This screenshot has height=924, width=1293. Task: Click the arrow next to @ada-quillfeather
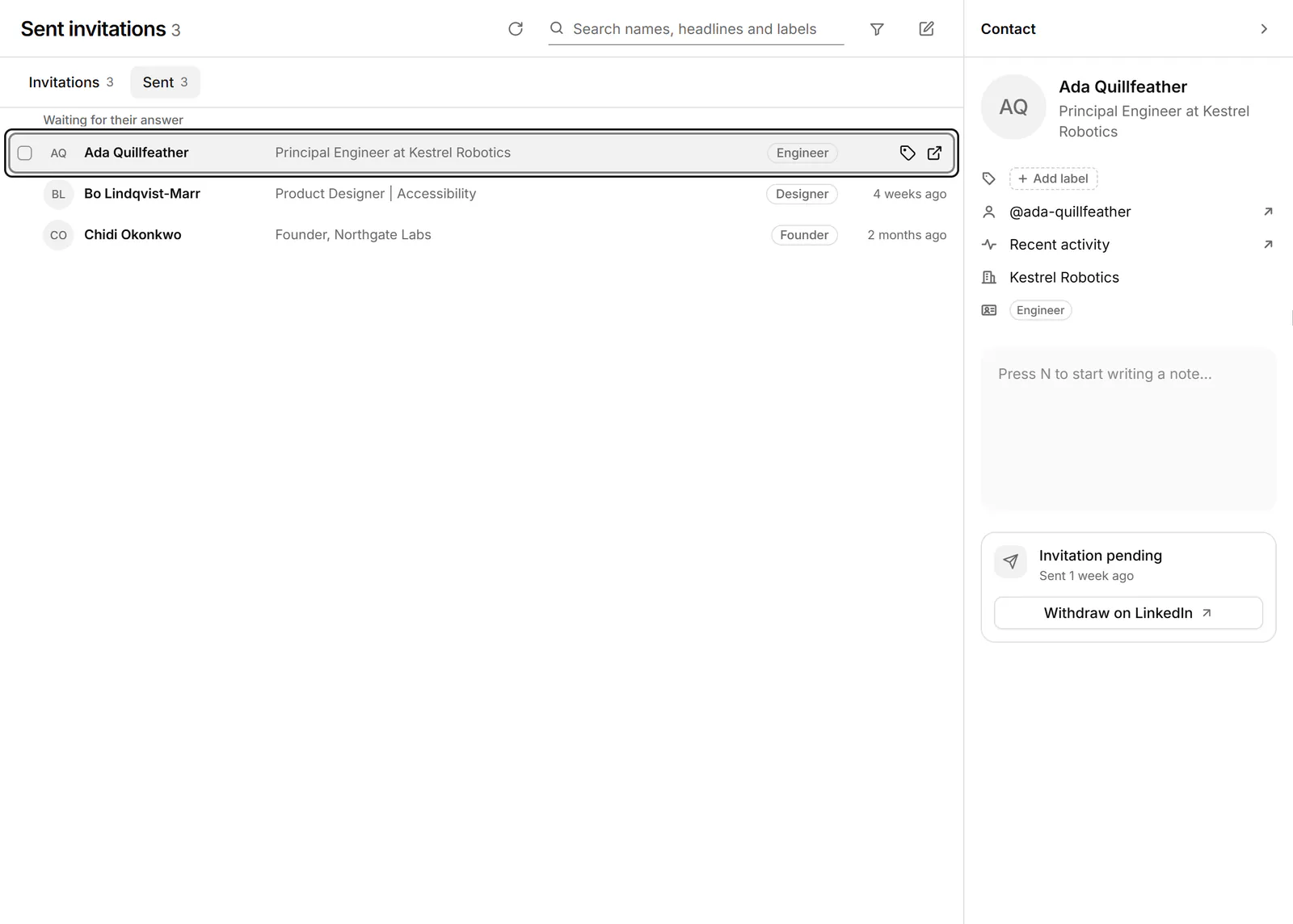[x=1268, y=212]
